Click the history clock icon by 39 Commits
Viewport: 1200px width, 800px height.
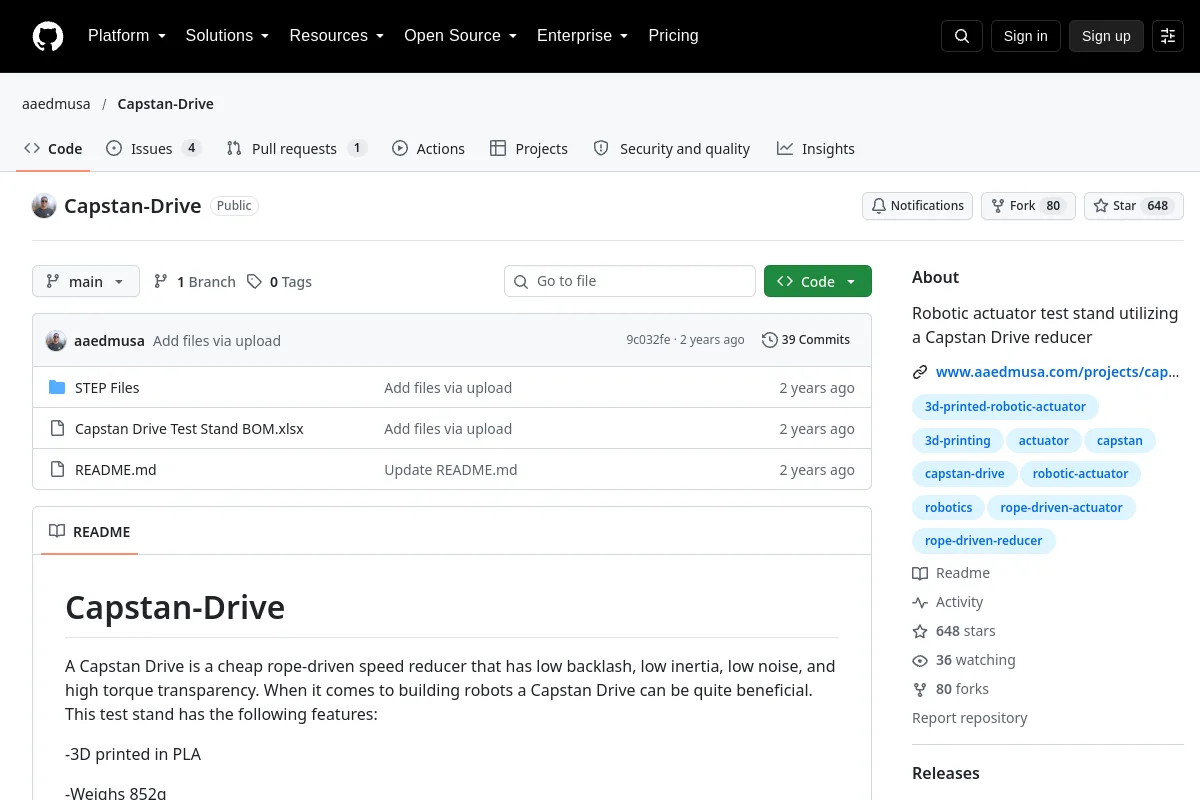(x=769, y=340)
